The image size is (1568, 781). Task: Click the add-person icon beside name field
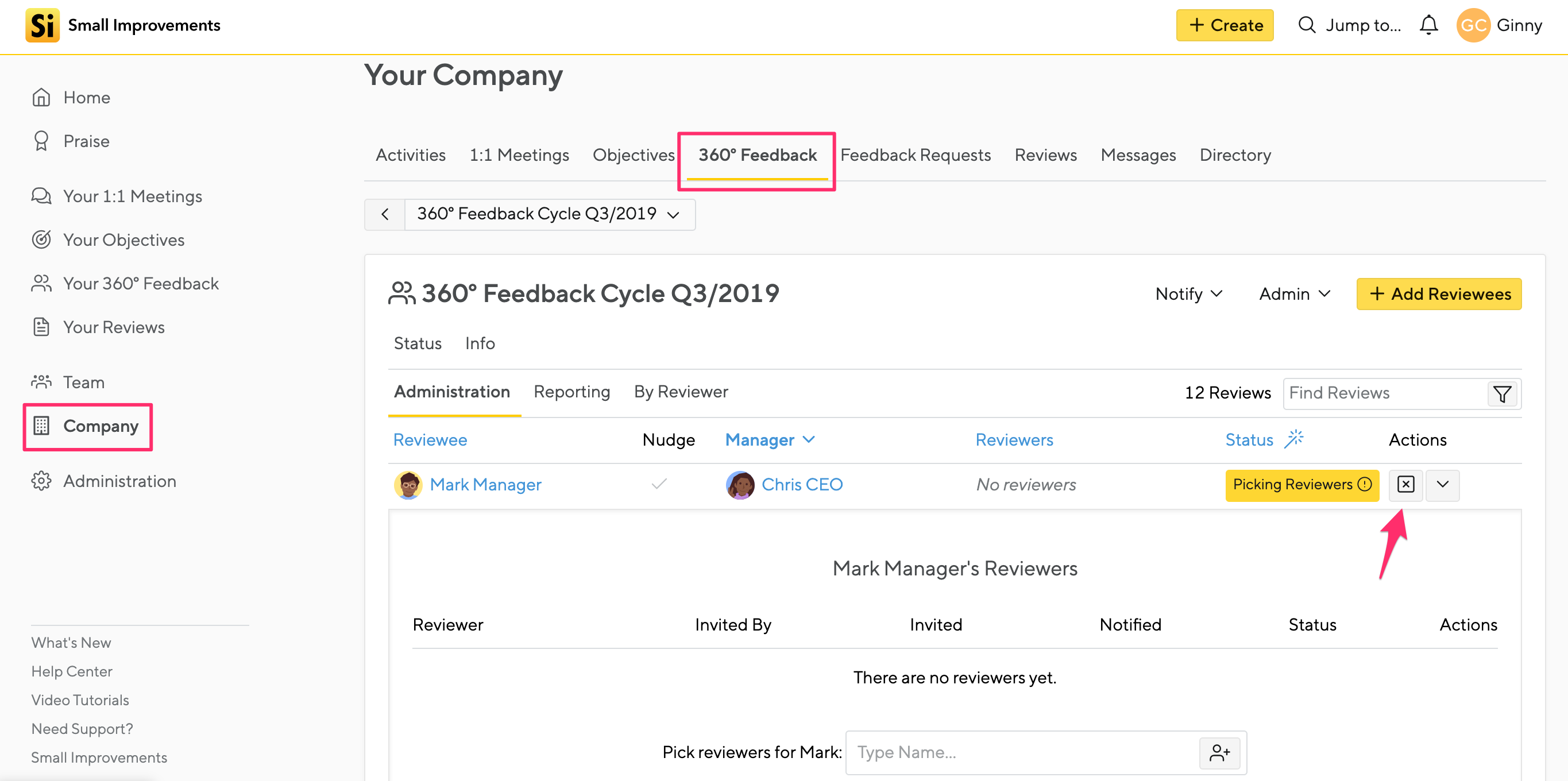click(1219, 752)
